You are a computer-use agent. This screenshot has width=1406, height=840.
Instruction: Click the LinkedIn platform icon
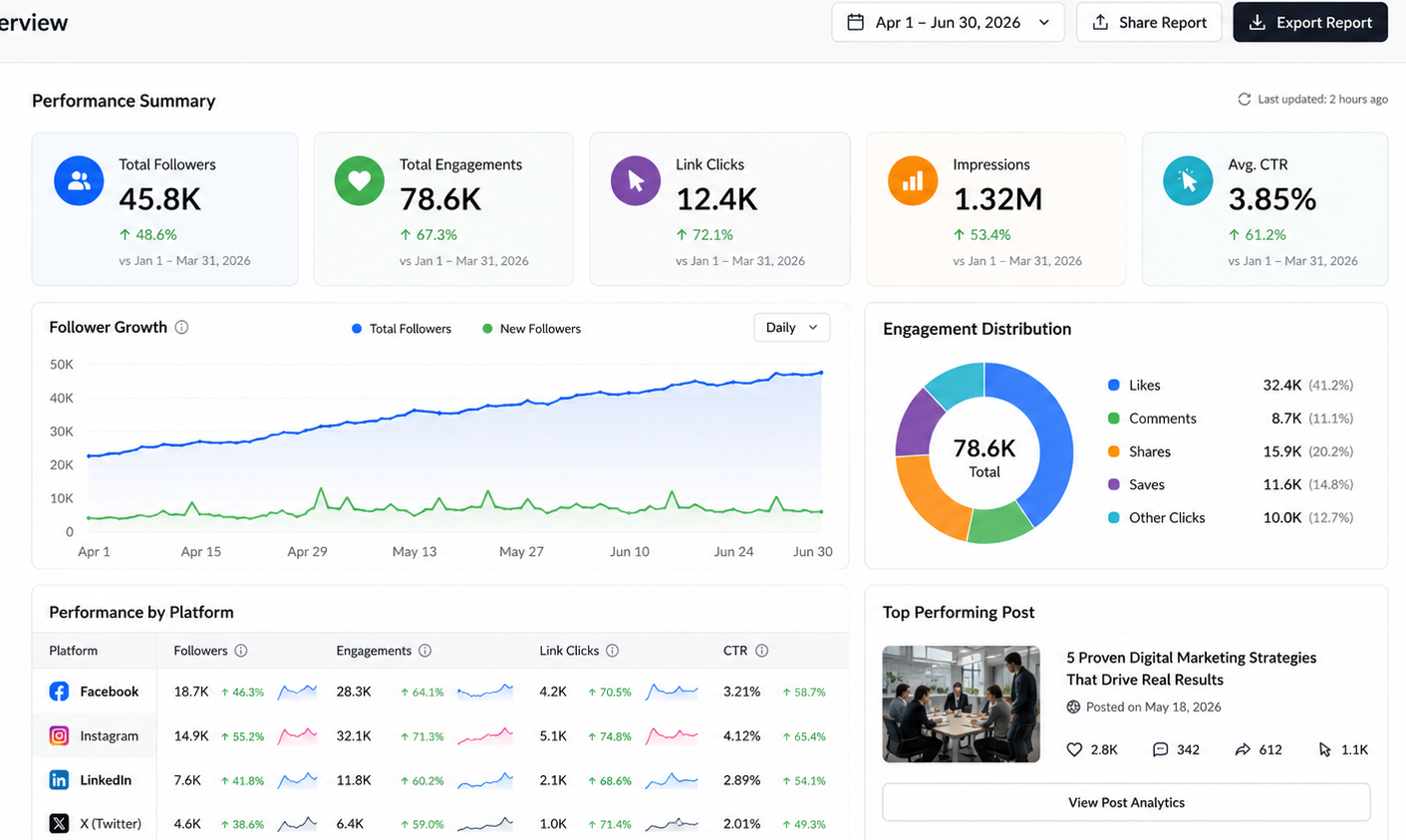tap(59, 780)
